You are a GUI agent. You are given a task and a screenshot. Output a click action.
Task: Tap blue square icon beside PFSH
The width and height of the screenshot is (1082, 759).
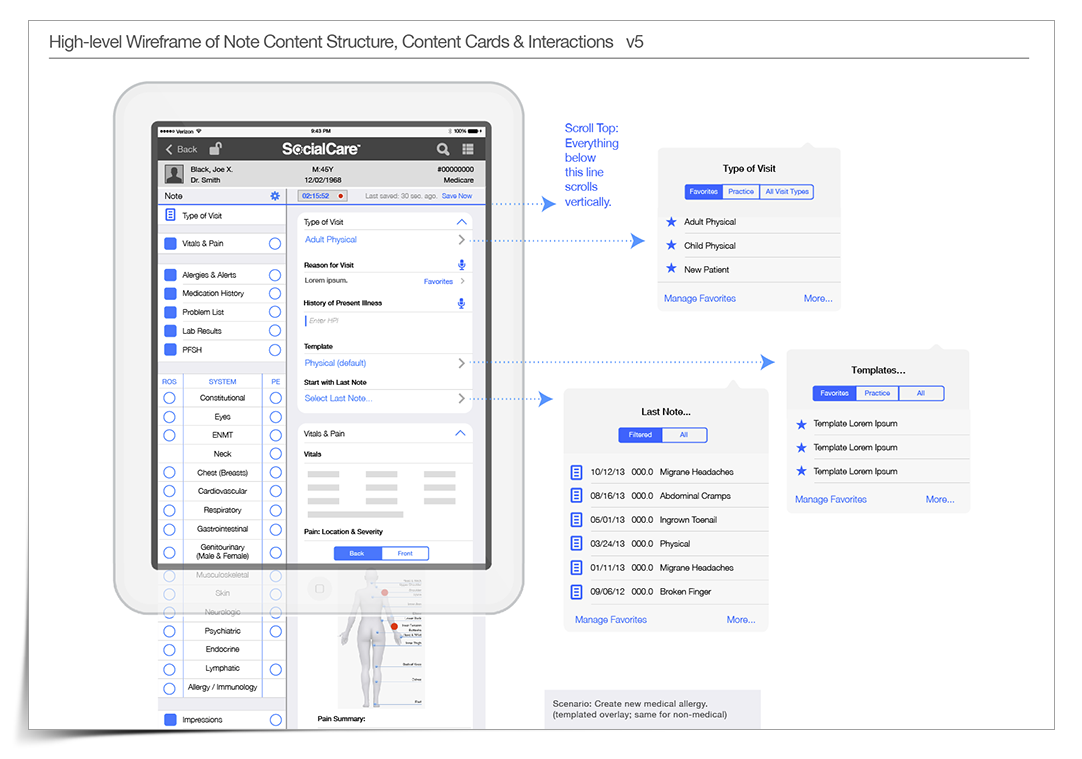coord(170,350)
